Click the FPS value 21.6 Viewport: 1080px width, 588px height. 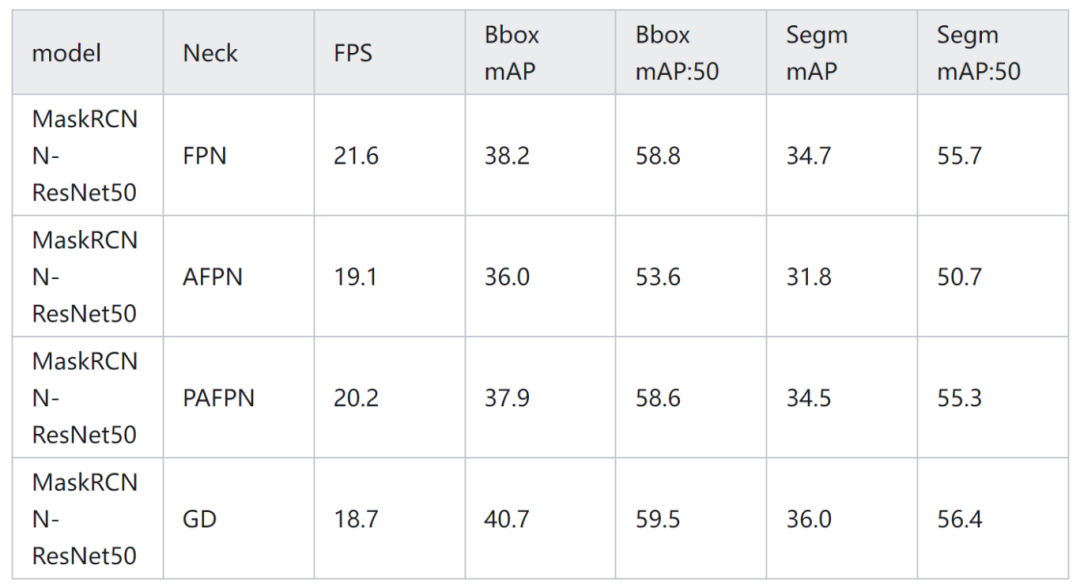(x=356, y=156)
